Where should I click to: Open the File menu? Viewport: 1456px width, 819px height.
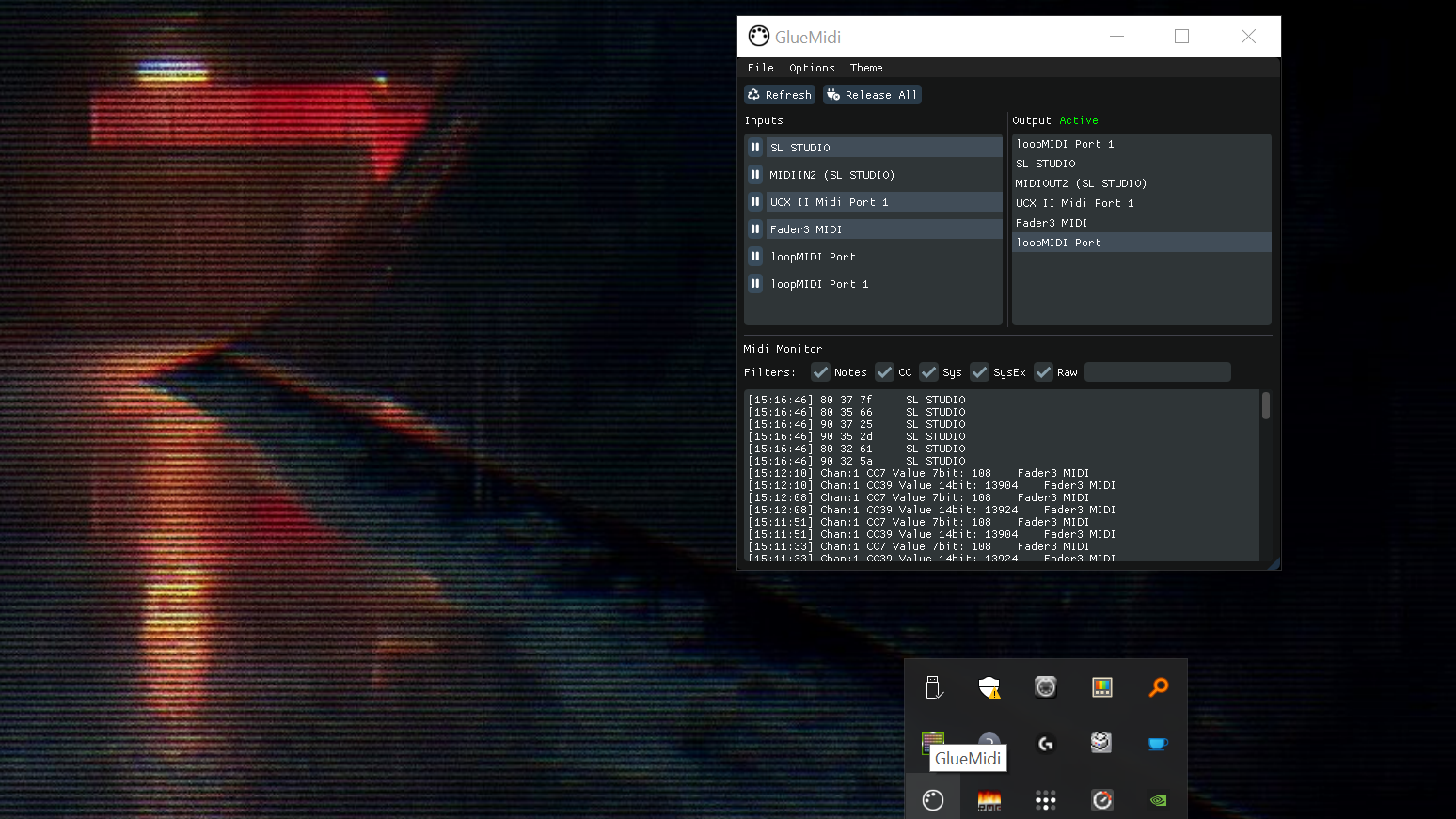[x=760, y=68]
